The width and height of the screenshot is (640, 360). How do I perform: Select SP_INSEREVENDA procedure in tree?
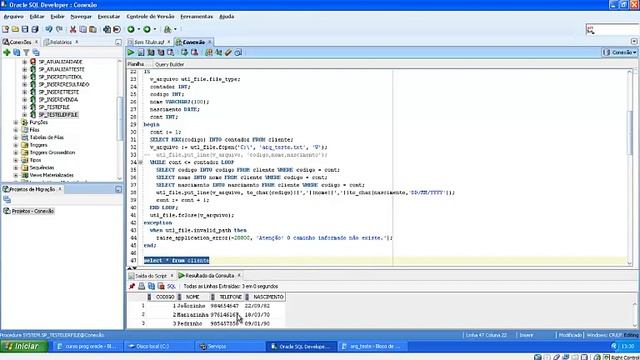(58, 100)
